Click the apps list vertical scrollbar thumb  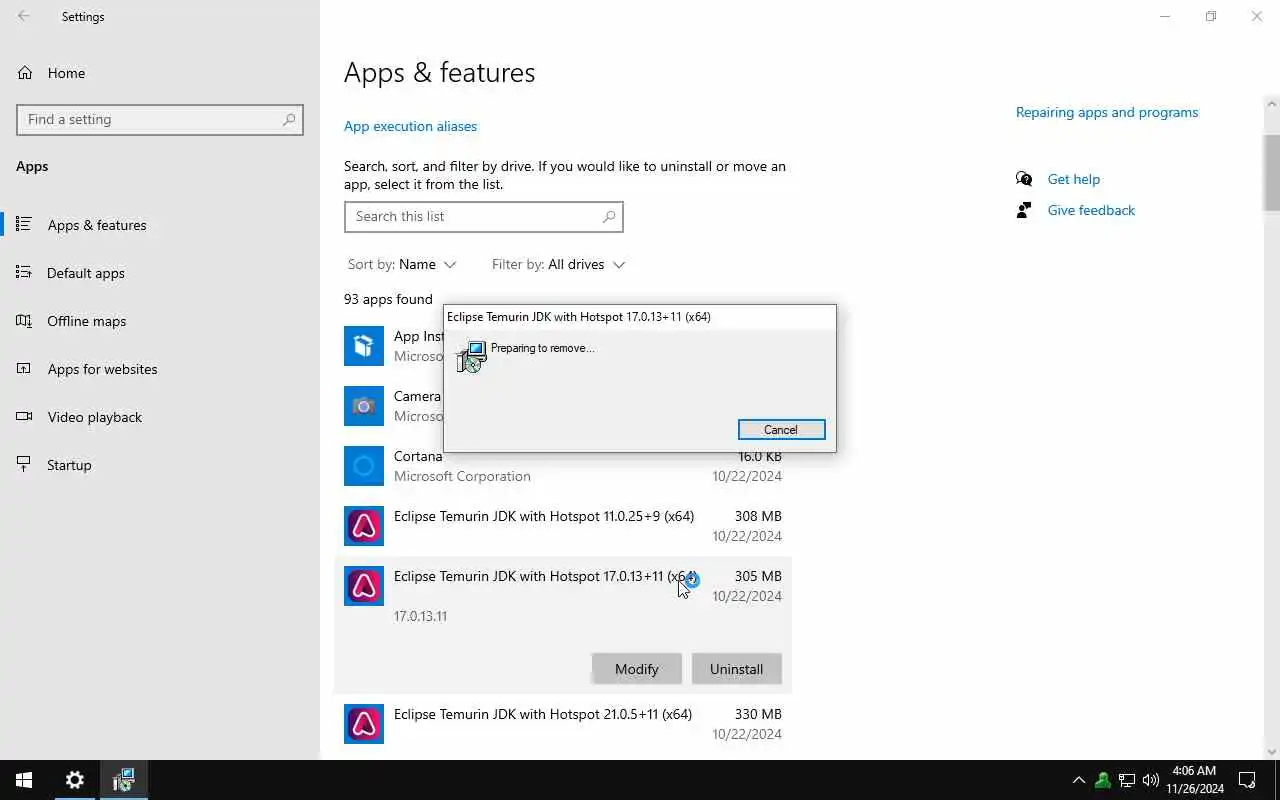pos(1272,172)
